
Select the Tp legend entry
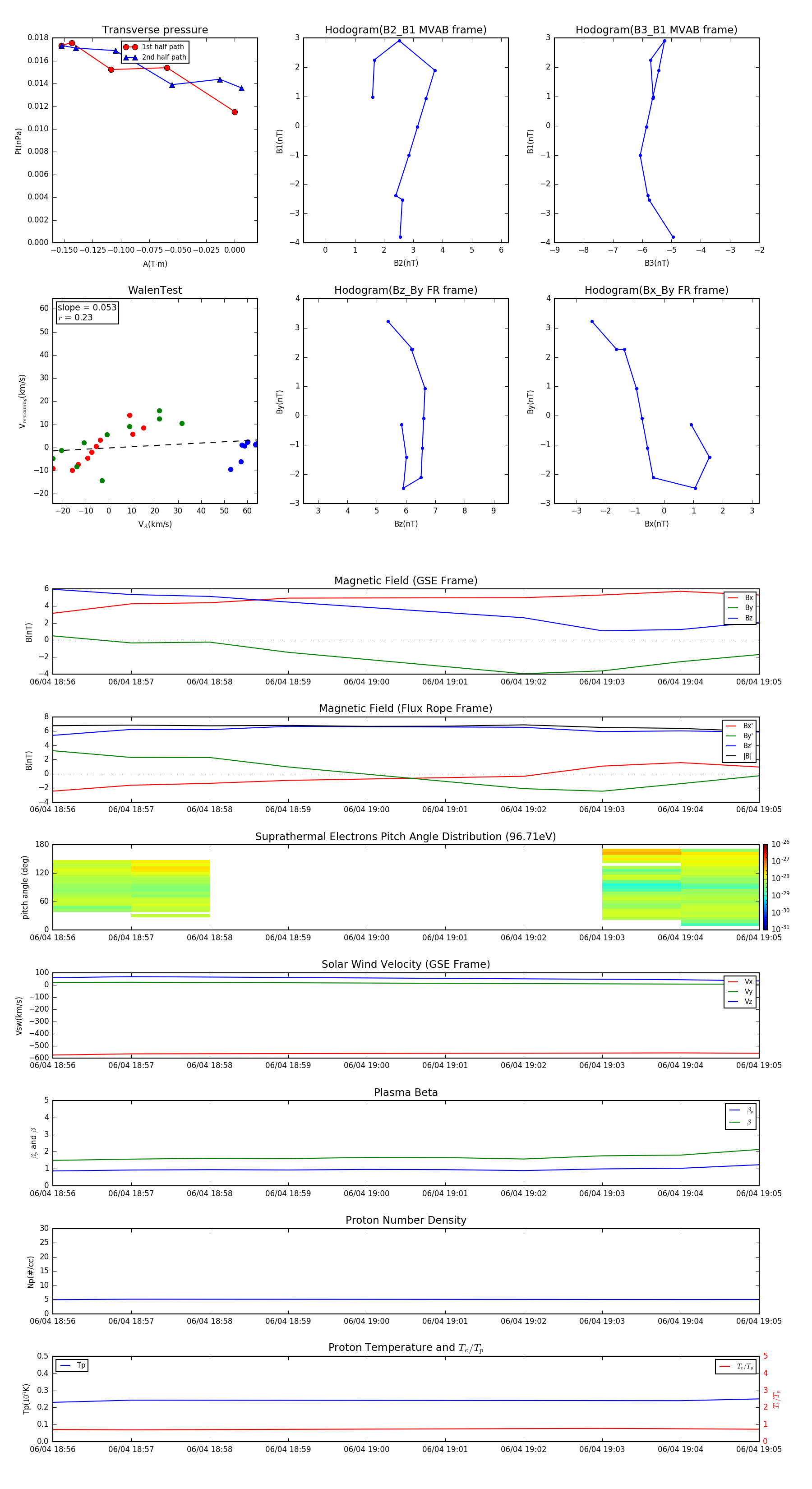pos(72,1365)
